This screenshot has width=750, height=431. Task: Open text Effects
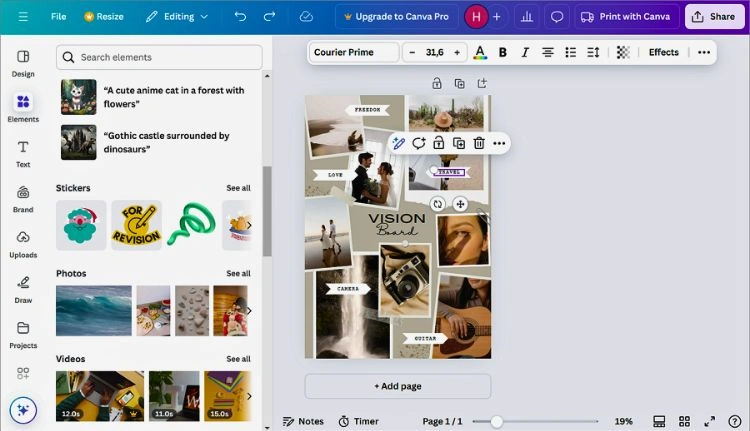click(663, 53)
